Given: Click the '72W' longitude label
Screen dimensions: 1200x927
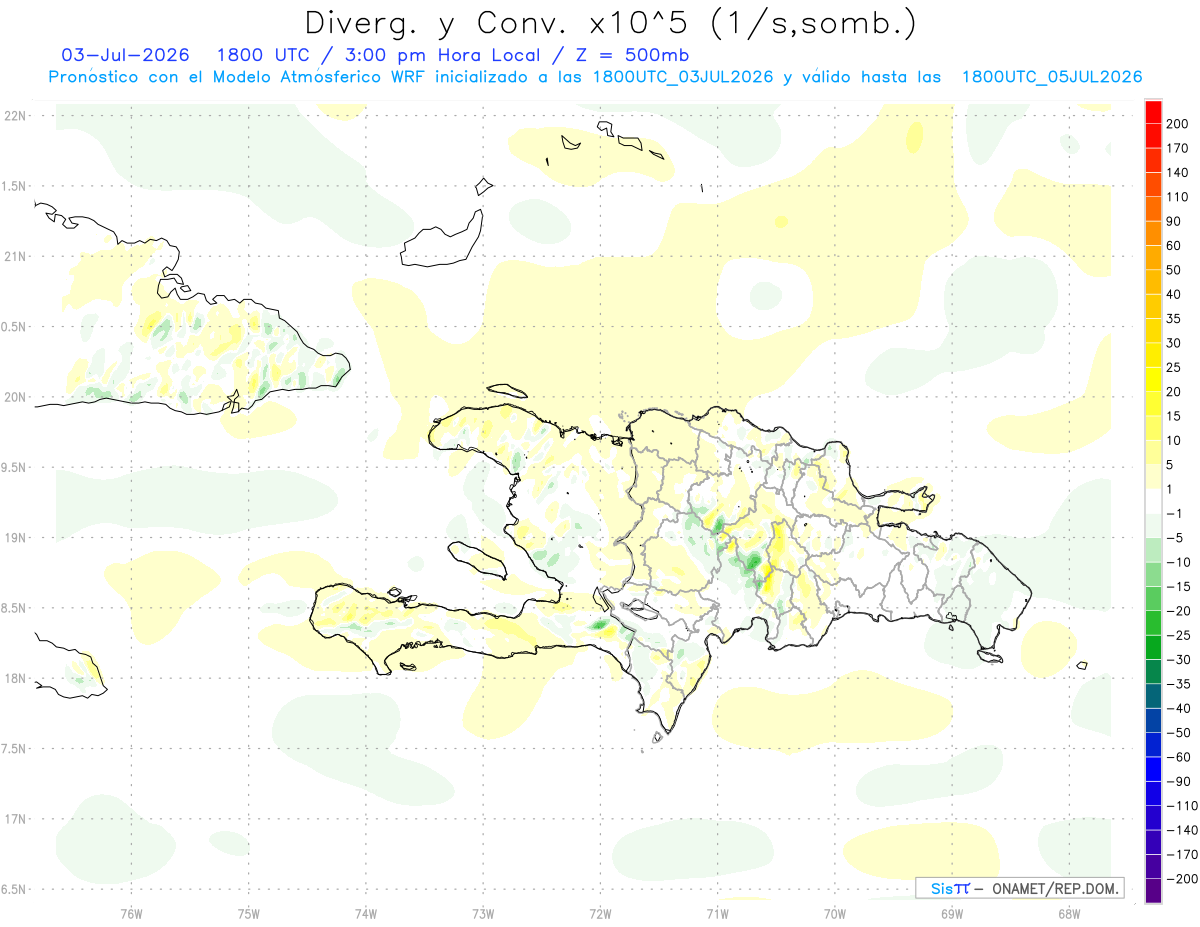Looking at the screenshot, I should pos(600,913).
